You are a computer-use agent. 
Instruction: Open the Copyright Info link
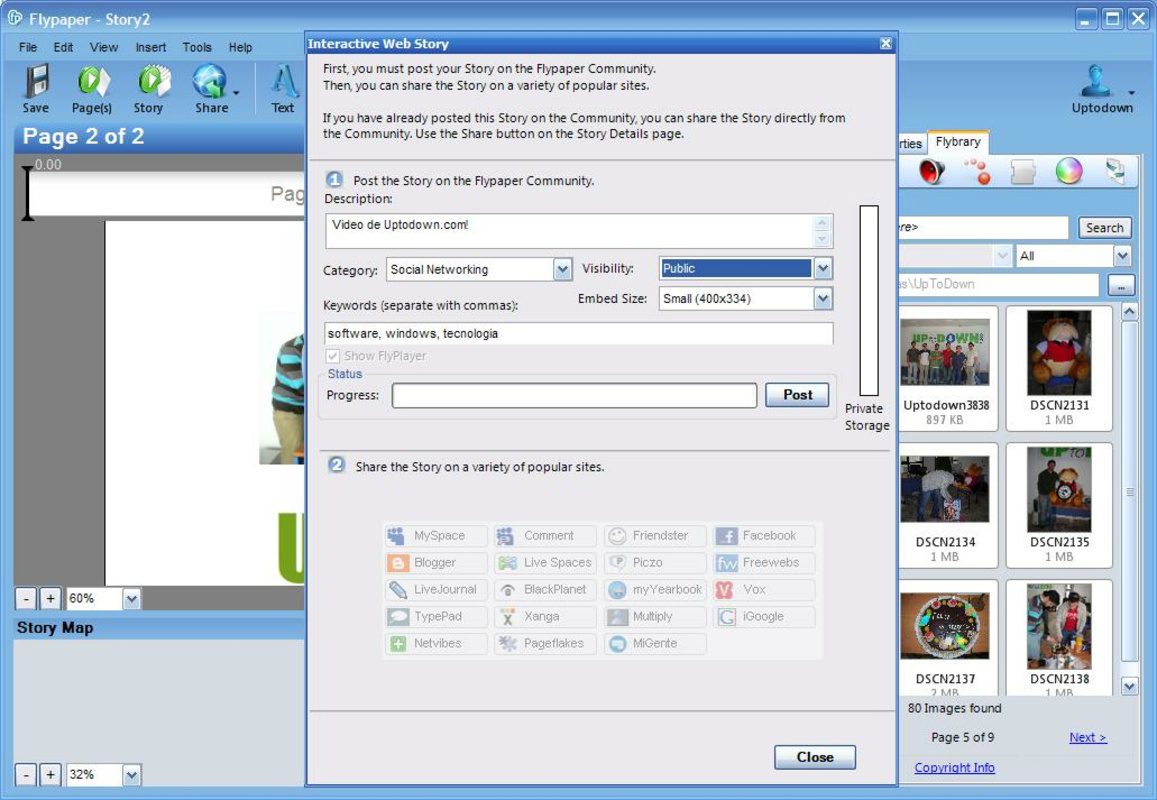click(954, 768)
